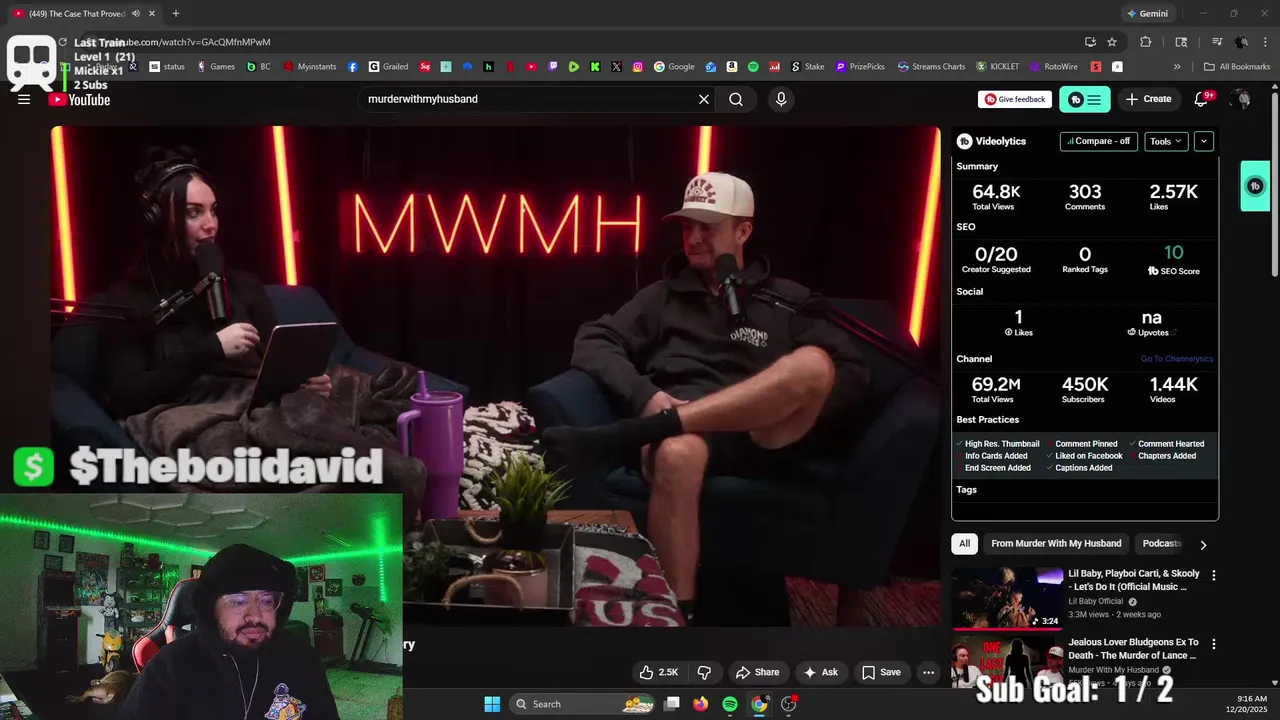Go to YouTube home via the logo
Screen dimensions: 1280x720
pyautogui.click(x=79, y=99)
